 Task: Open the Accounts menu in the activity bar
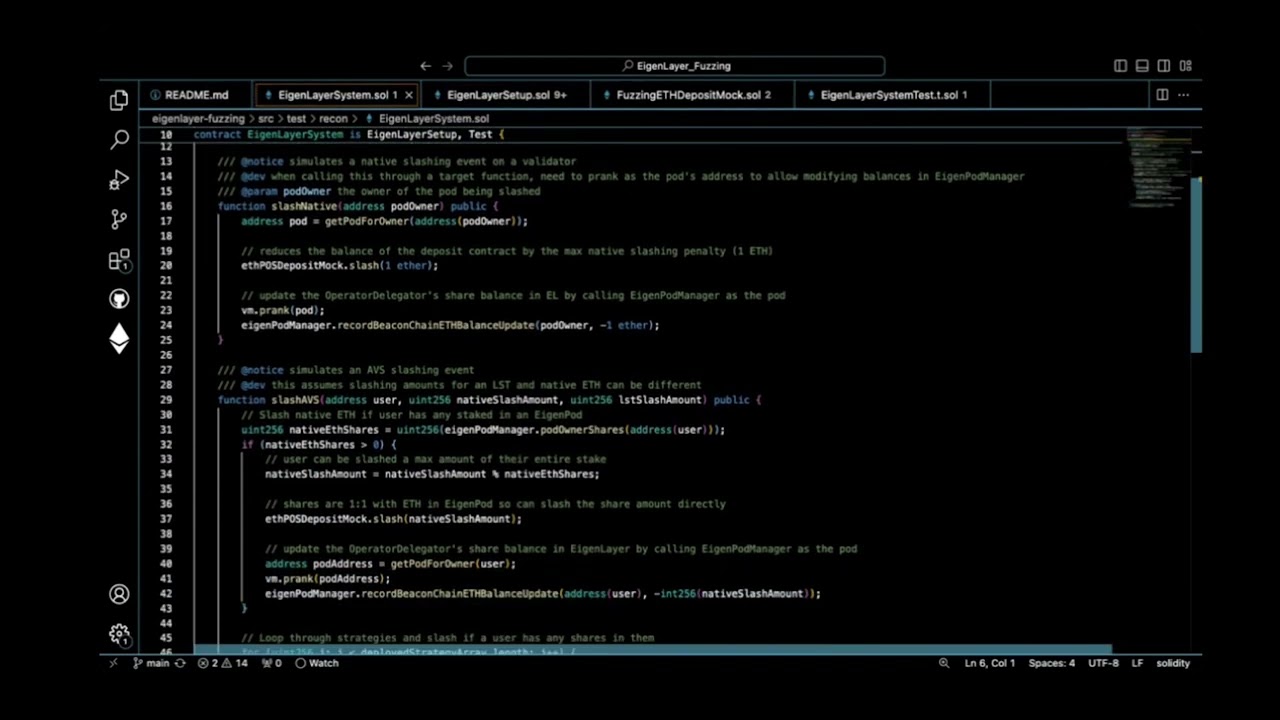pos(119,594)
